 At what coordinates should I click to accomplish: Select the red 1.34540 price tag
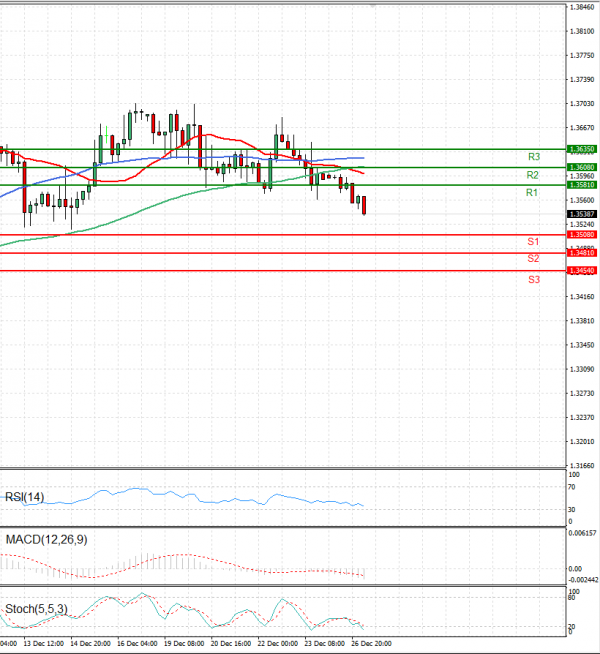pos(582,271)
